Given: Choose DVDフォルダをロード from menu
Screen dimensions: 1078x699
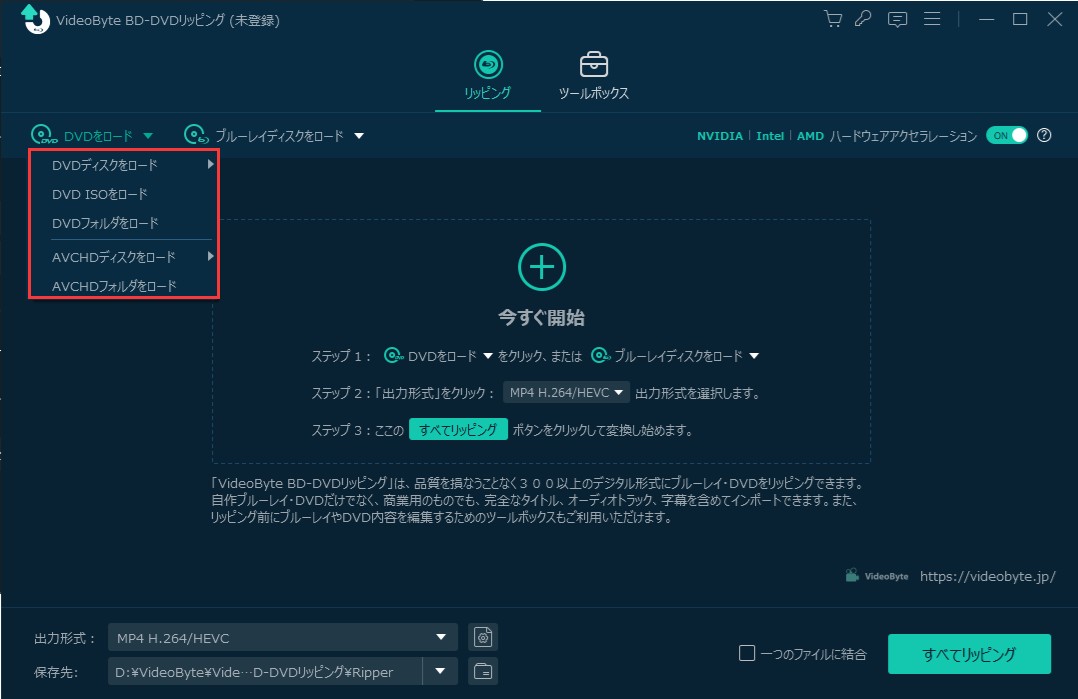Looking at the screenshot, I should 105,223.
